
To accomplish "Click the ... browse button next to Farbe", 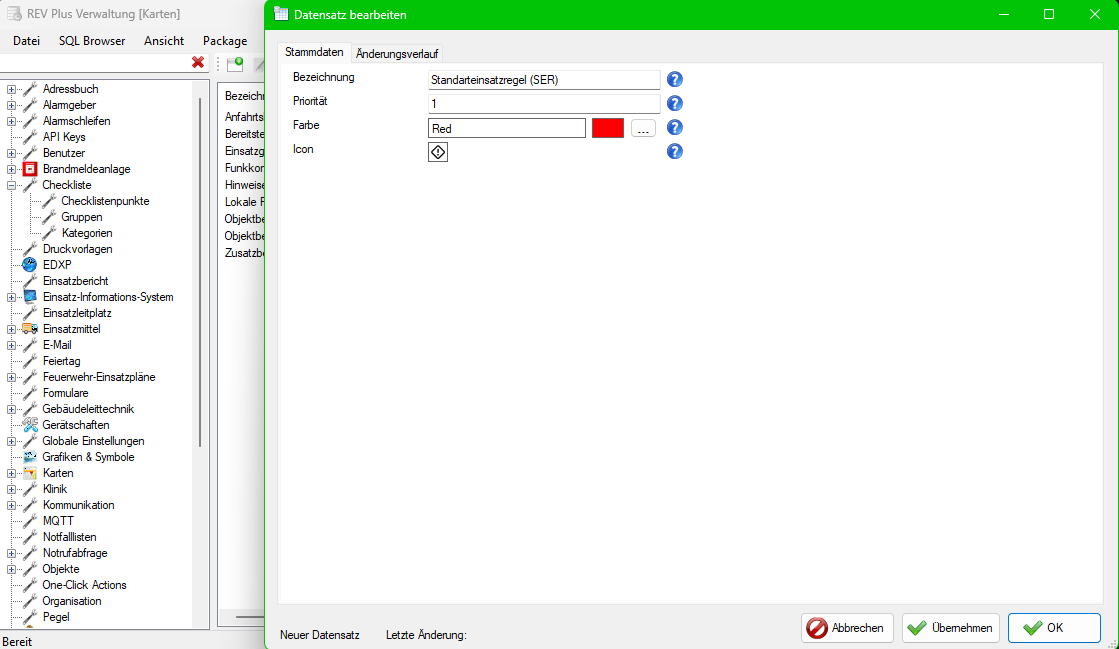I will pos(643,128).
